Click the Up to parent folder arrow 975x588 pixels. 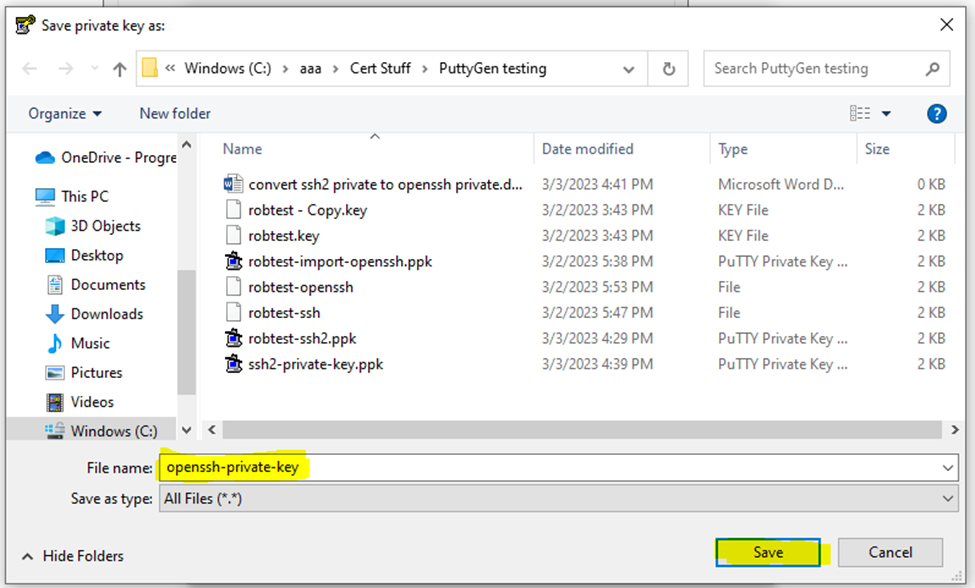120,69
